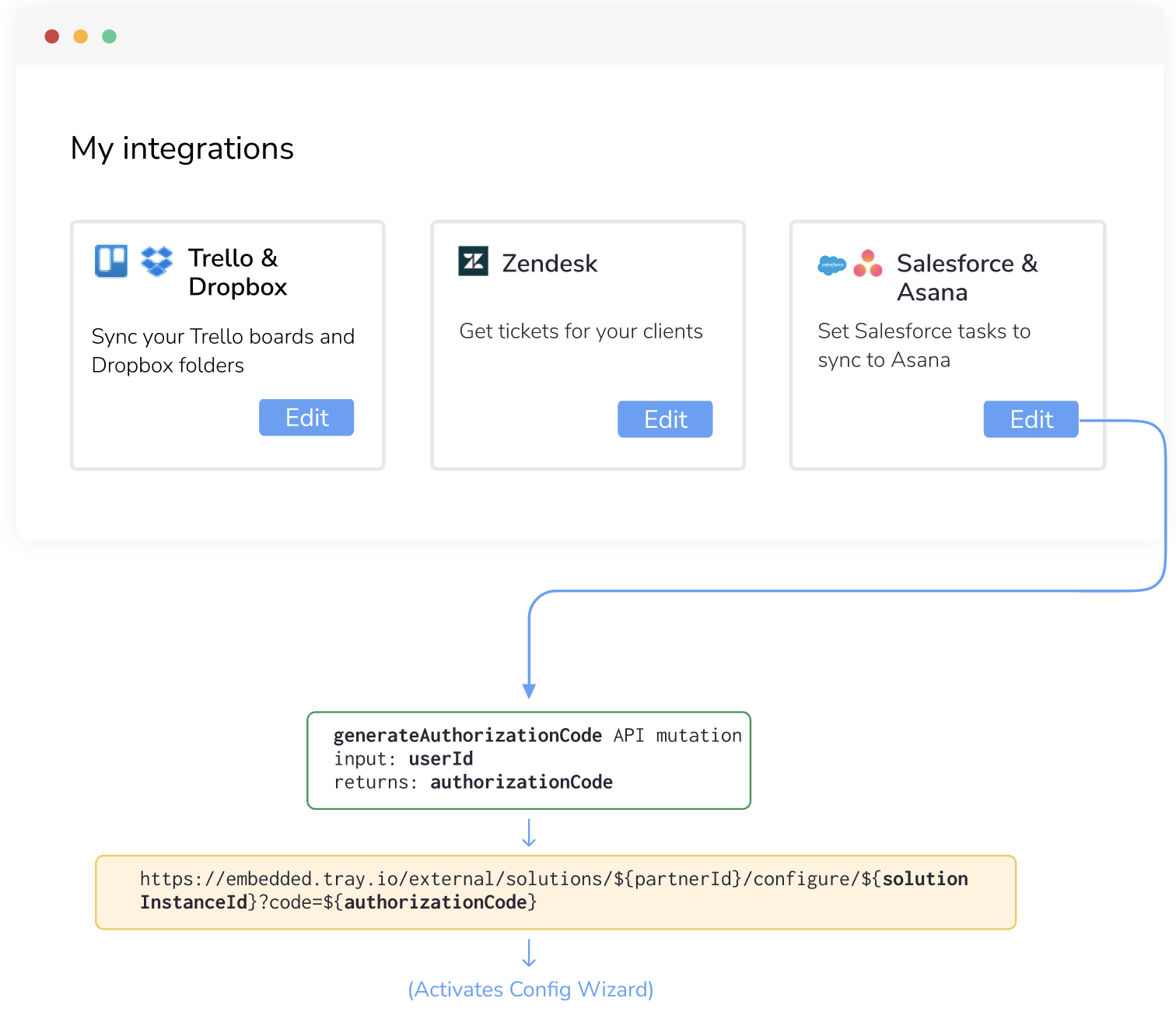Edit the Trello & Dropbox integration
This screenshot has width=1176, height=1019.
click(306, 417)
